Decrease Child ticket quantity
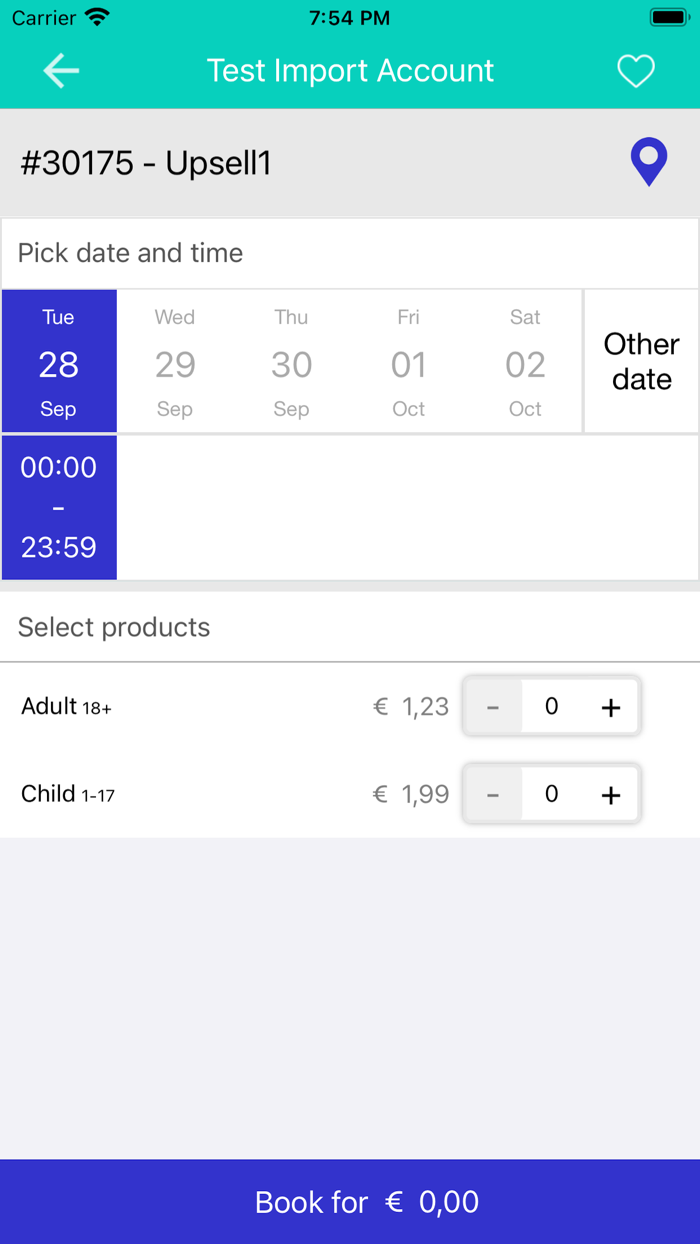The image size is (700, 1244). point(493,794)
